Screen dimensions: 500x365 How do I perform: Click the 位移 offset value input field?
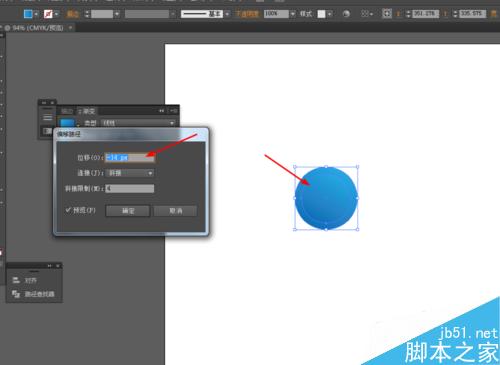tap(130, 157)
